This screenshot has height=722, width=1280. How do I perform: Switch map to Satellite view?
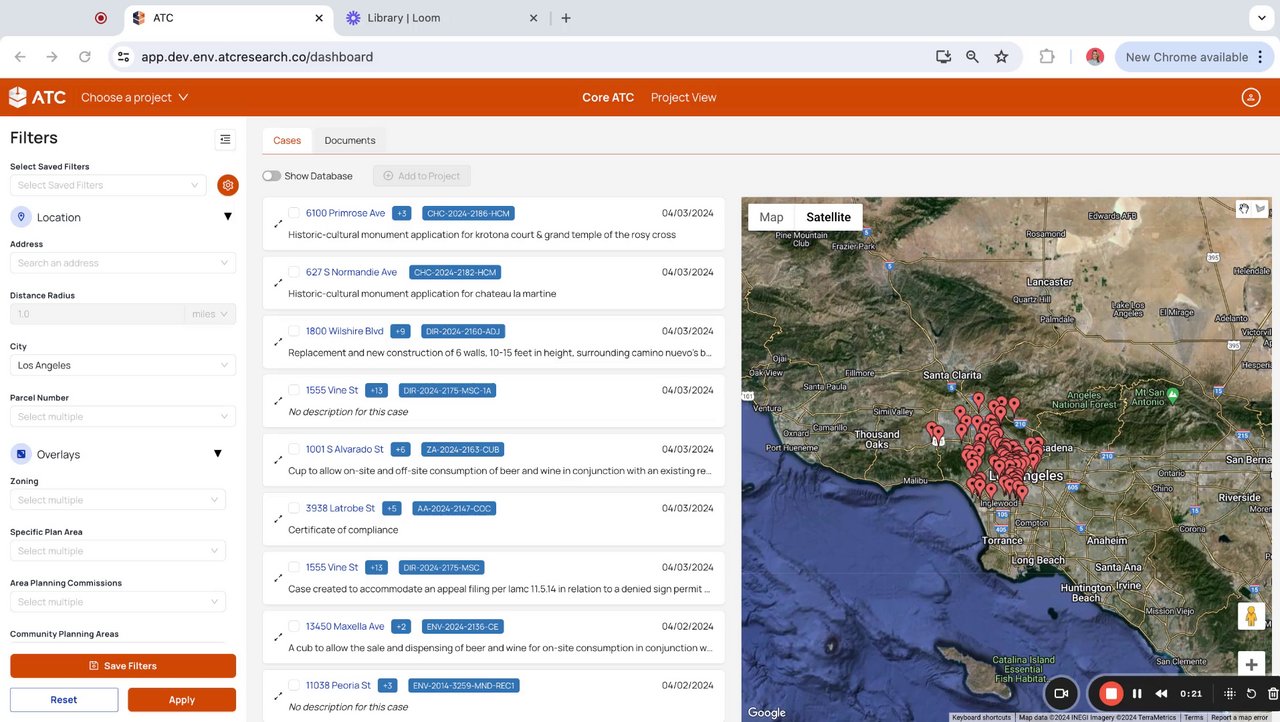(x=828, y=217)
